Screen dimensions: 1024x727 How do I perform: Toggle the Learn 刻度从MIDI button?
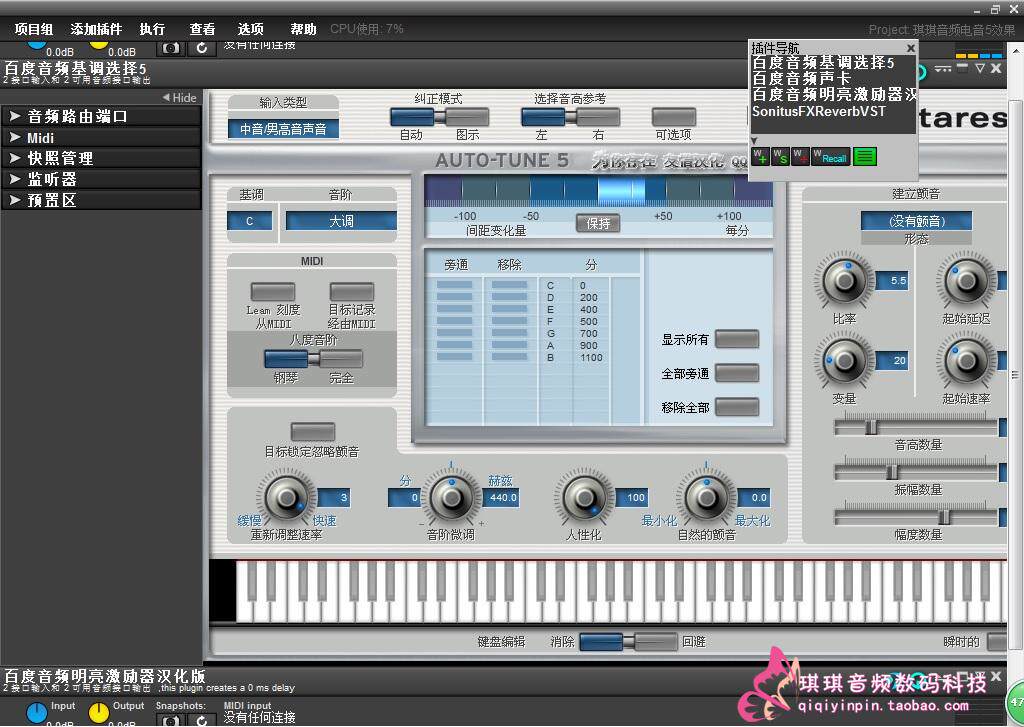(x=273, y=291)
